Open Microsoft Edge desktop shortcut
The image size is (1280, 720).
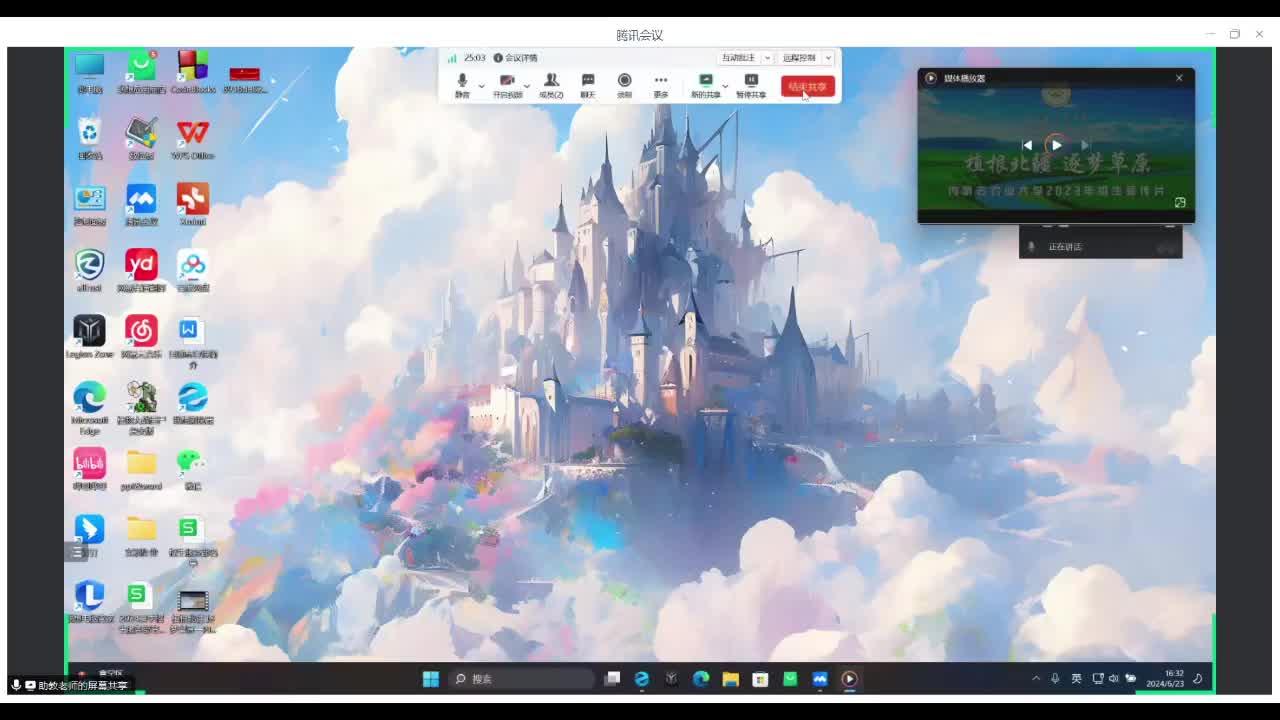[90, 408]
